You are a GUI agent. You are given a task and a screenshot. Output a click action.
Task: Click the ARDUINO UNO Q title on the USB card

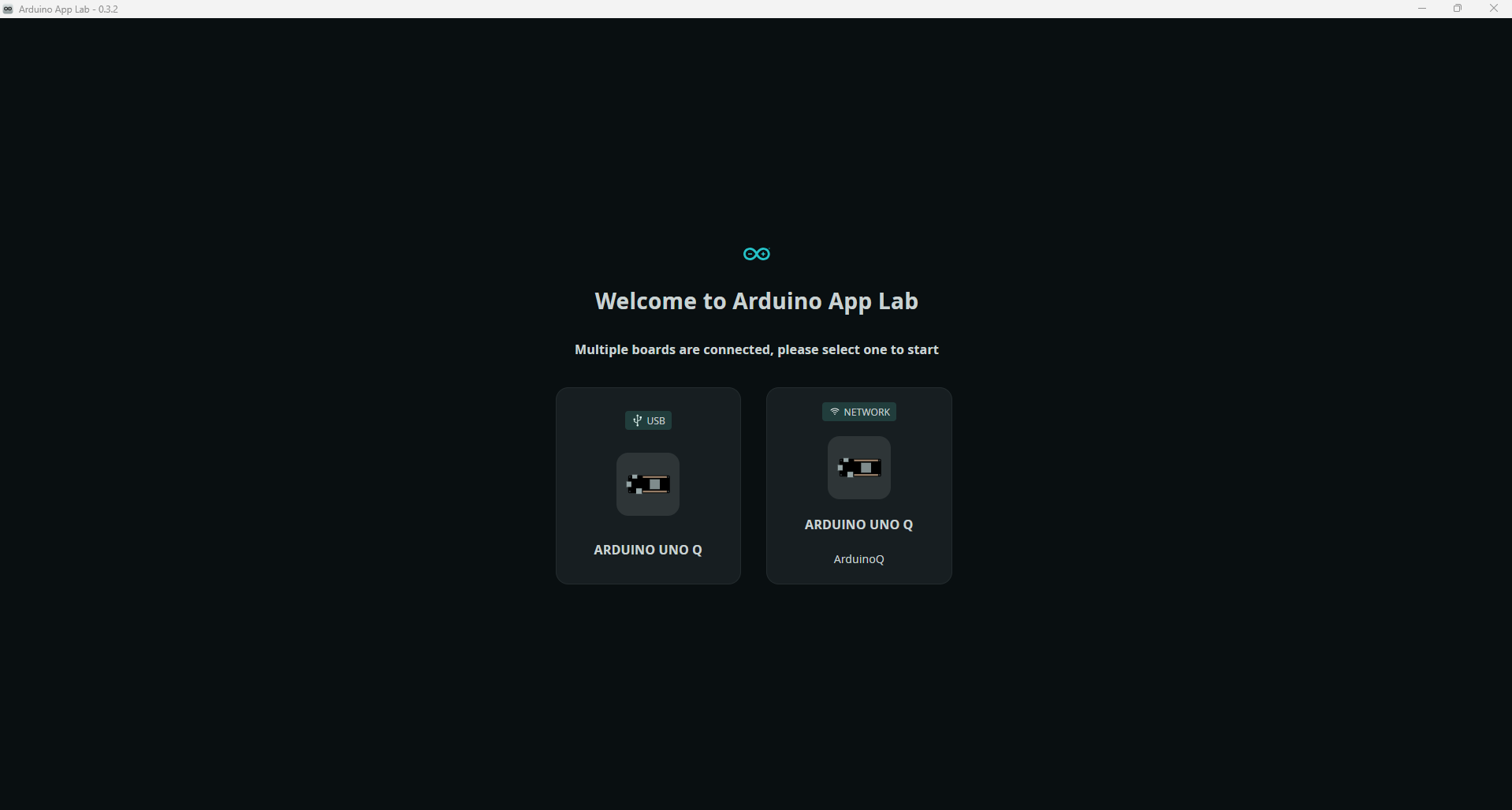click(x=647, y=550)
